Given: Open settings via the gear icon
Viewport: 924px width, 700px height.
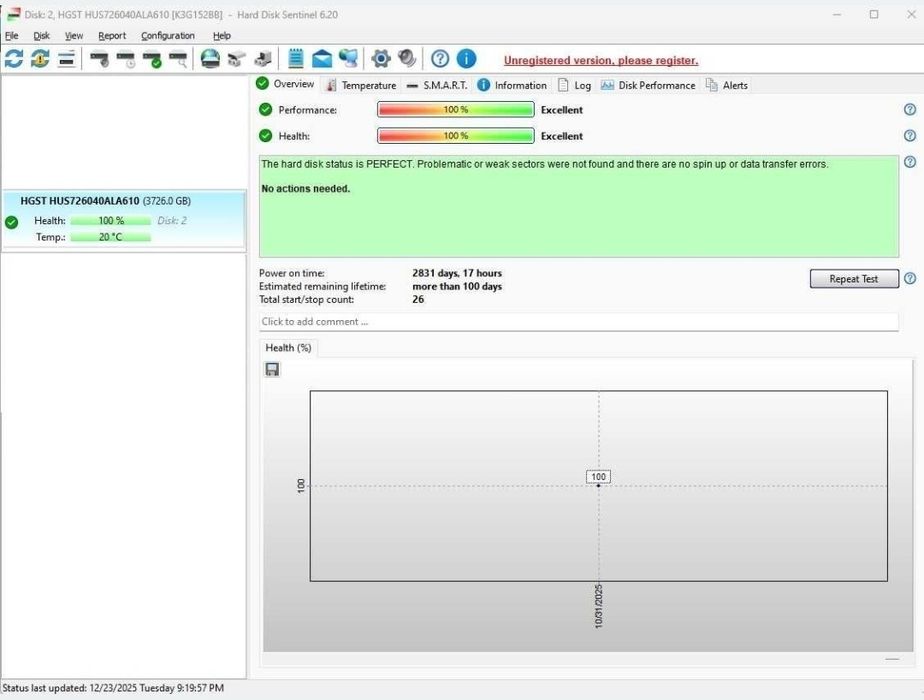Looking at the screenshot, I should click(381, 59).
